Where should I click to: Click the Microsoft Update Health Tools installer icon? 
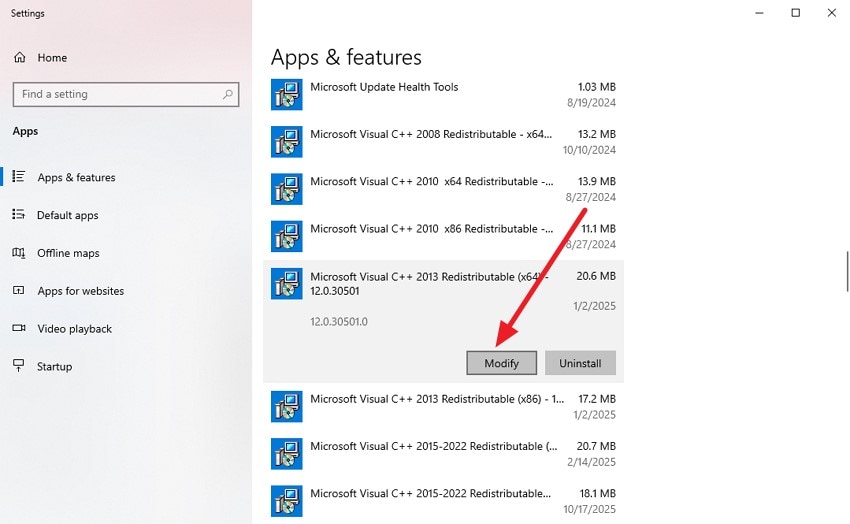click(x=287, y=94)
